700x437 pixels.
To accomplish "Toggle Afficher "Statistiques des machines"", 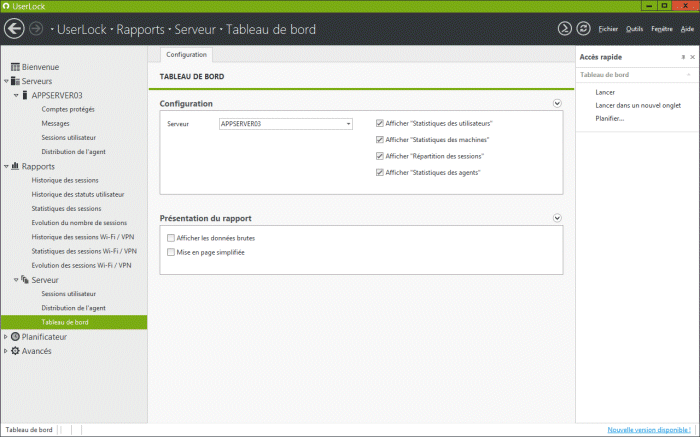I will point(379,140).
